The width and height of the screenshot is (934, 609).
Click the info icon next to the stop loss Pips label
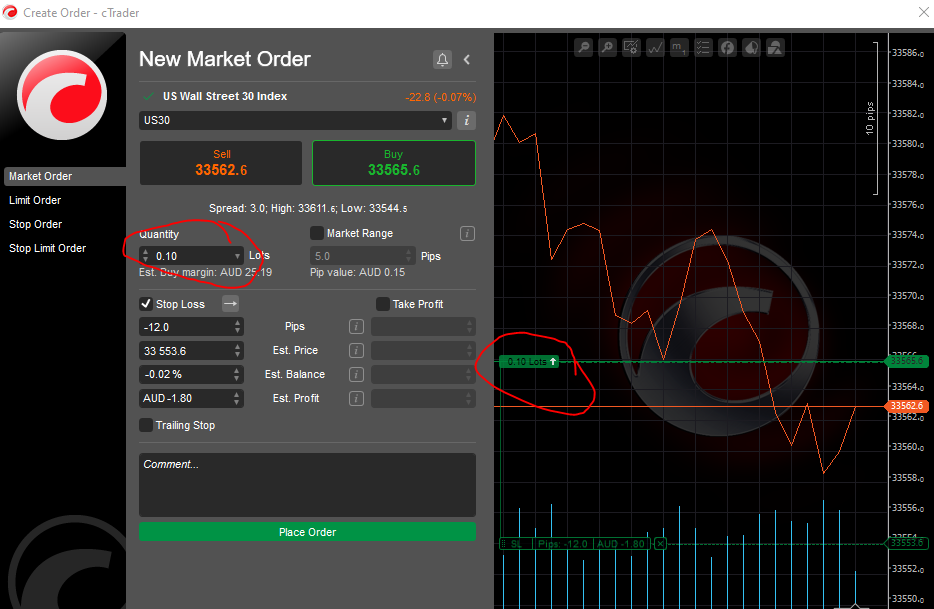356,327
